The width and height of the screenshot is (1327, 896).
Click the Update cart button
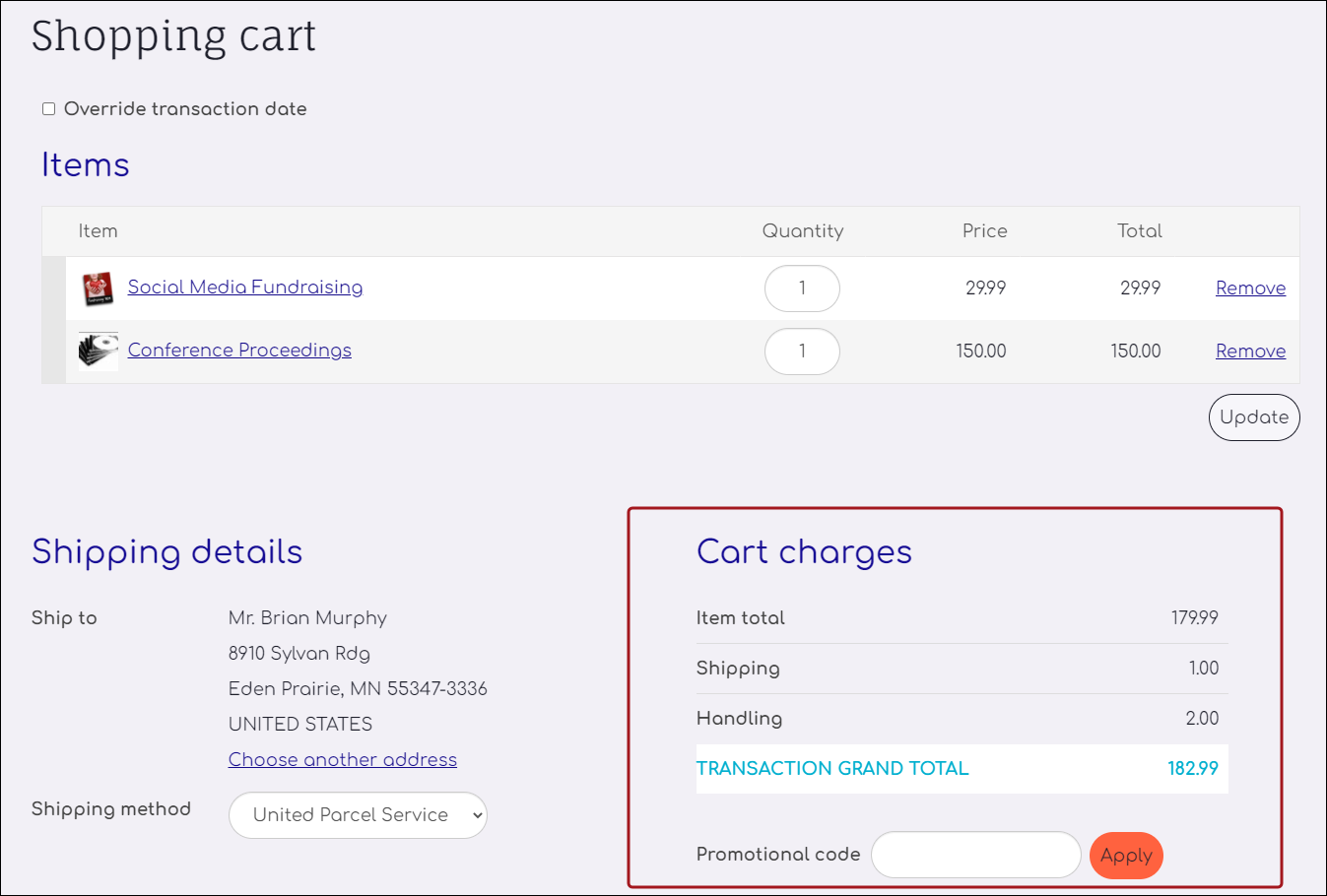1254,417
